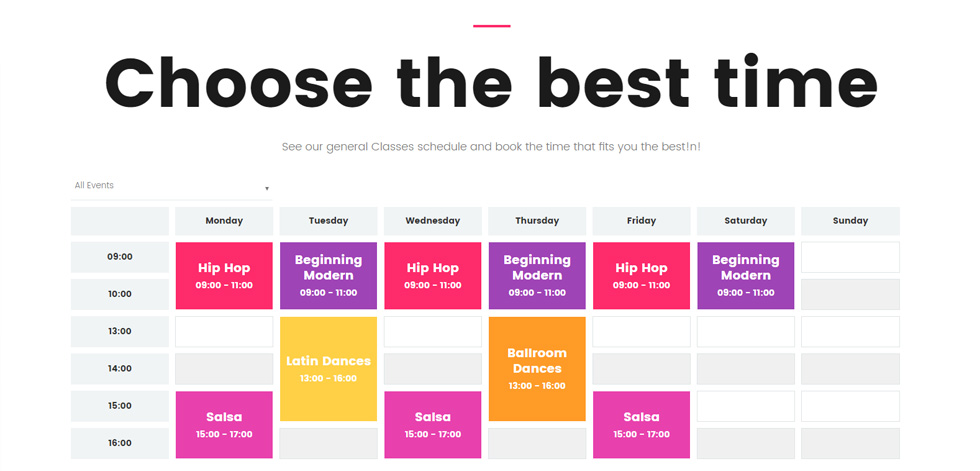
Task: Open Wednesday Hip Hop 09:00 class
Action: (432, 275)
